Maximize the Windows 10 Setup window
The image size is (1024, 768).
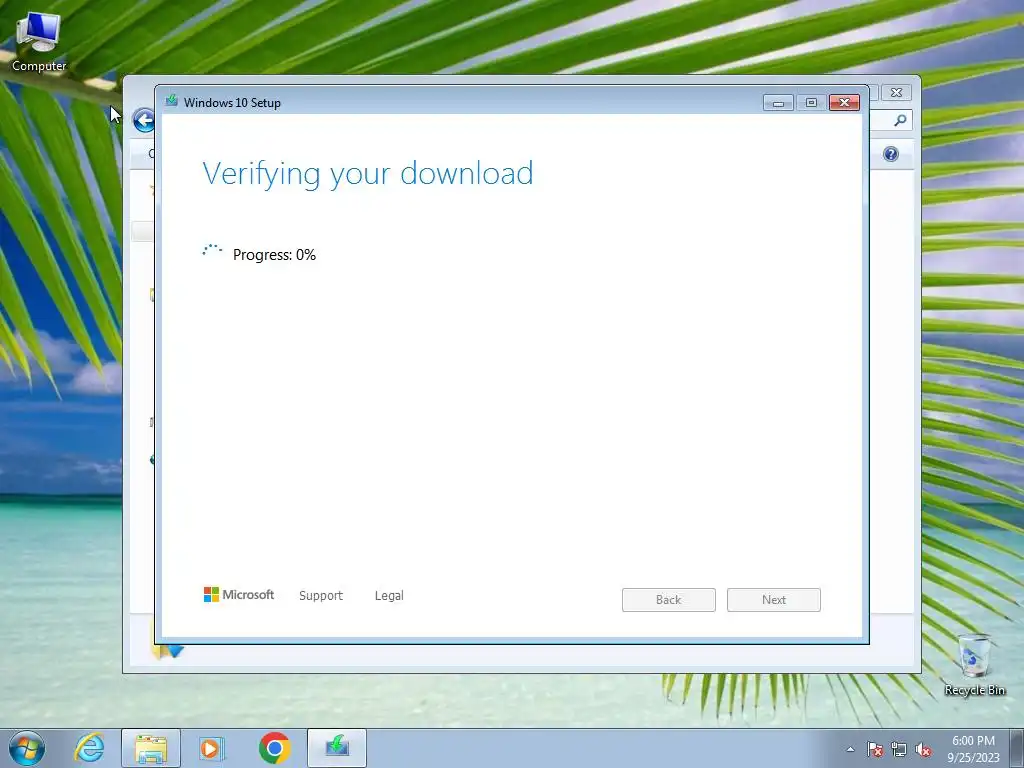(x=811, y=103)
